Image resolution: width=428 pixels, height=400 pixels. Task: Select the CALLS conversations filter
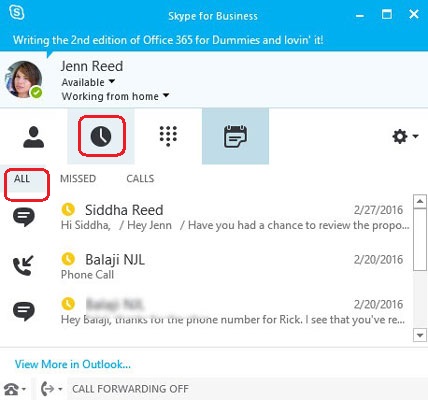pos(140,179)
